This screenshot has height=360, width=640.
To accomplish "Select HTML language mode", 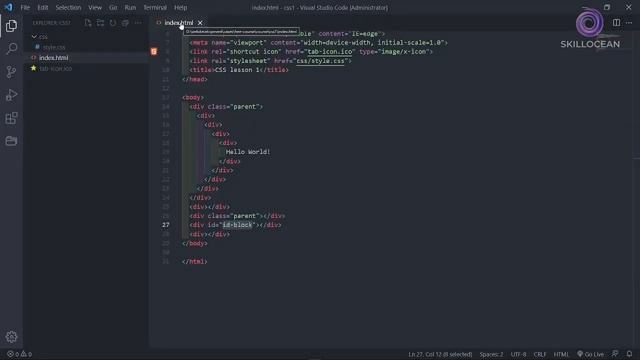I will [561, 354].
